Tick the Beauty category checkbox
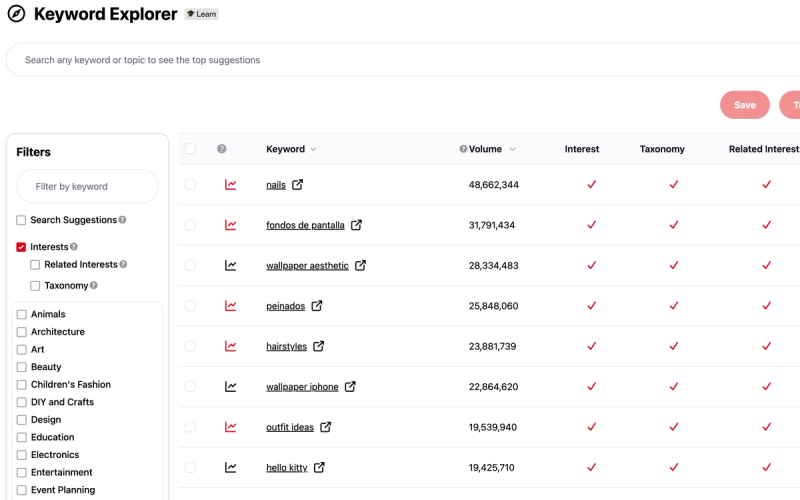This screenshot has width=800, height=500. (22, 367)
